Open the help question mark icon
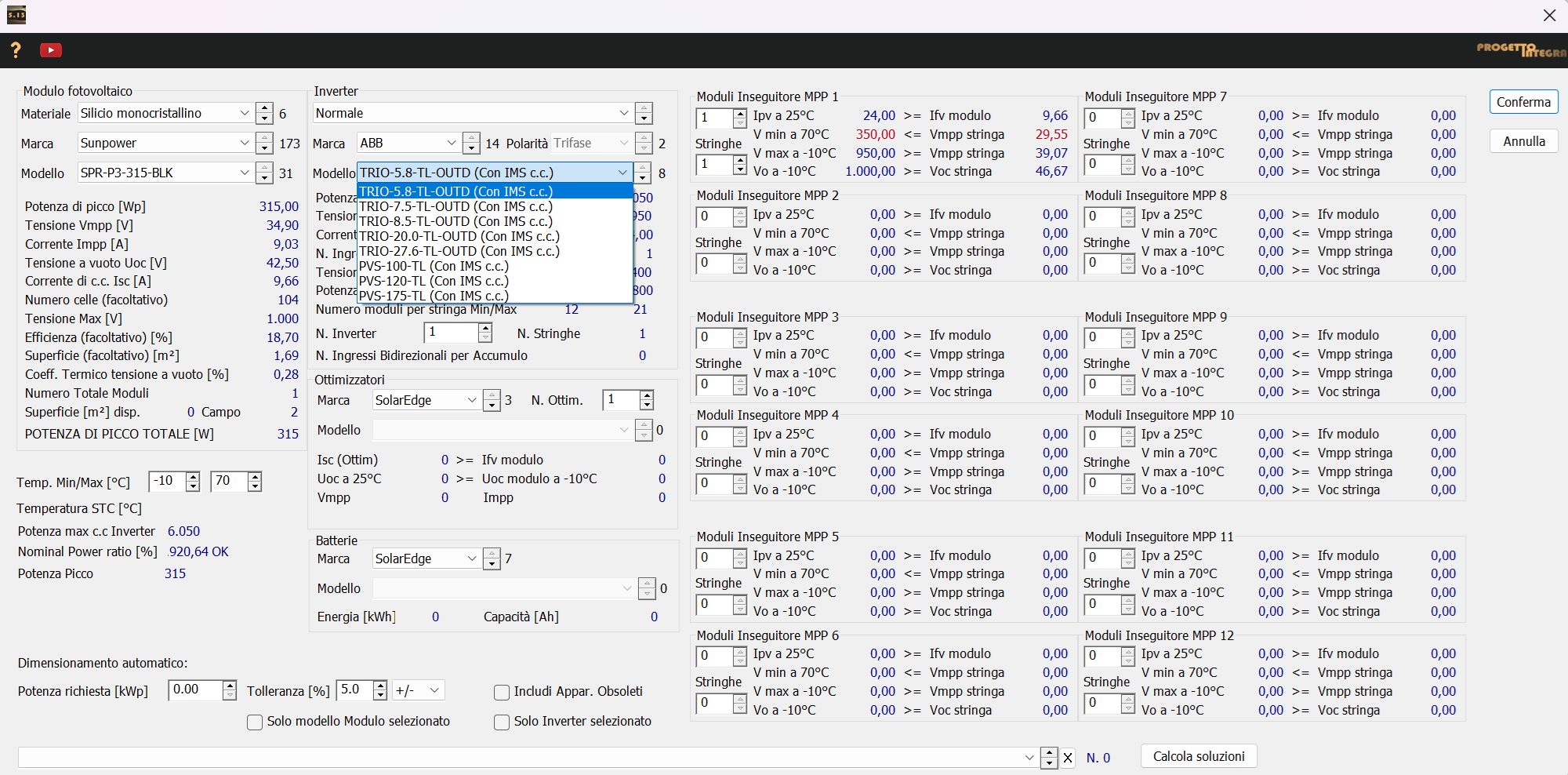 (16, 50)
